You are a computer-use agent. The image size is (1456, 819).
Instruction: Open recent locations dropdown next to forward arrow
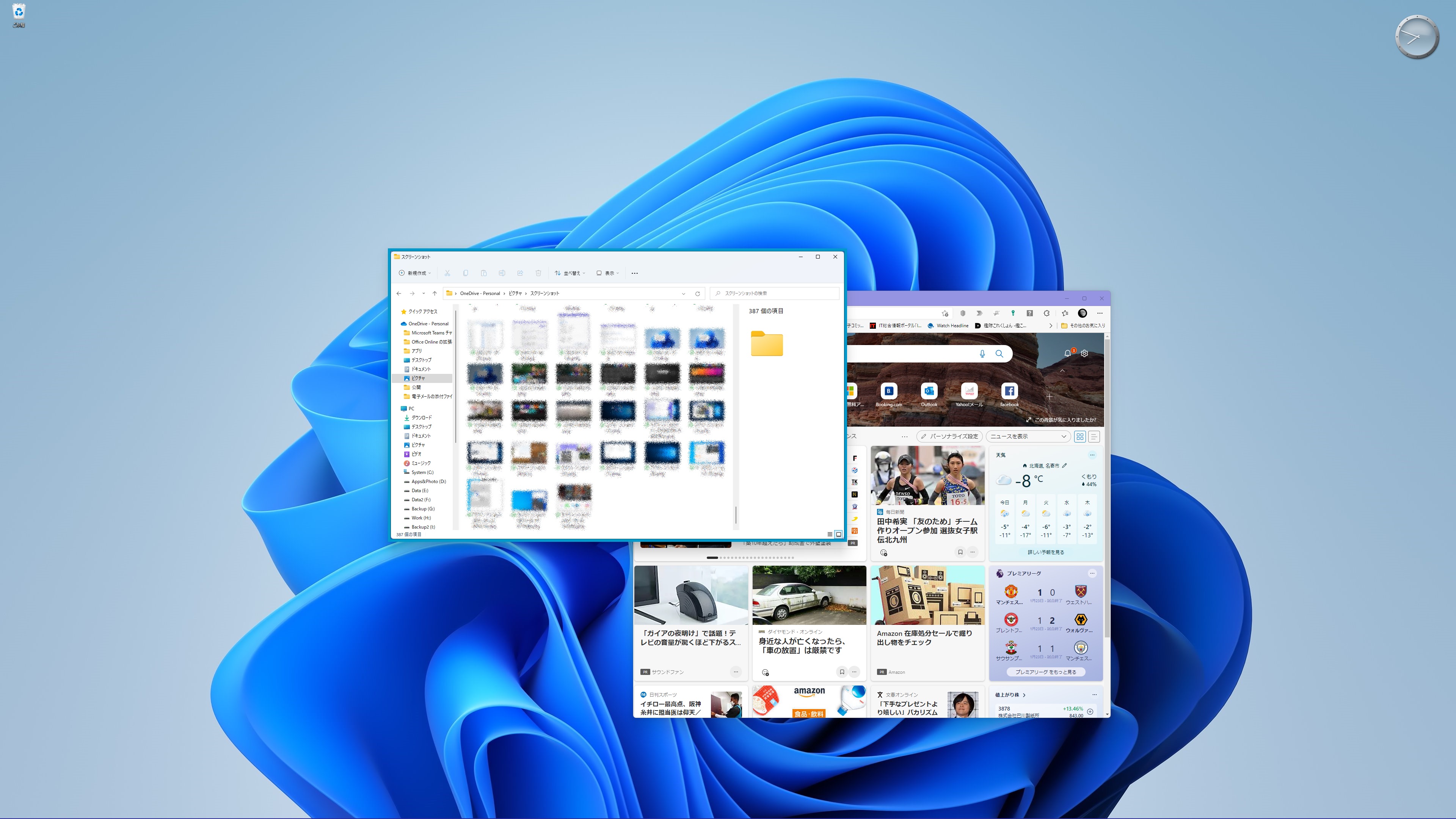click(x=424, y=293)
